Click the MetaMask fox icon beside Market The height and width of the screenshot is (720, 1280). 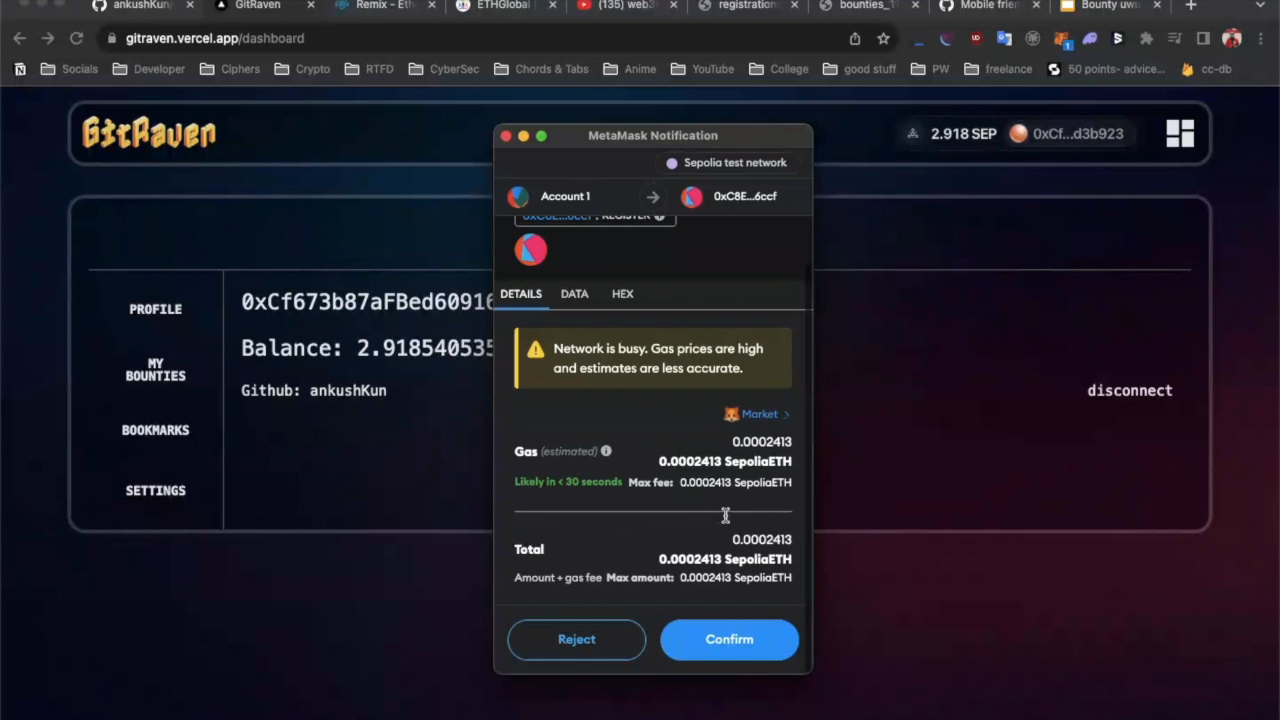coord(731,414)
